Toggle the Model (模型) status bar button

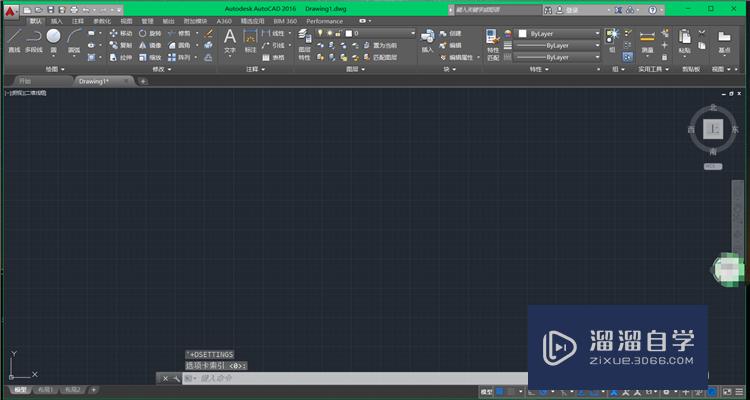coord(486,392)
